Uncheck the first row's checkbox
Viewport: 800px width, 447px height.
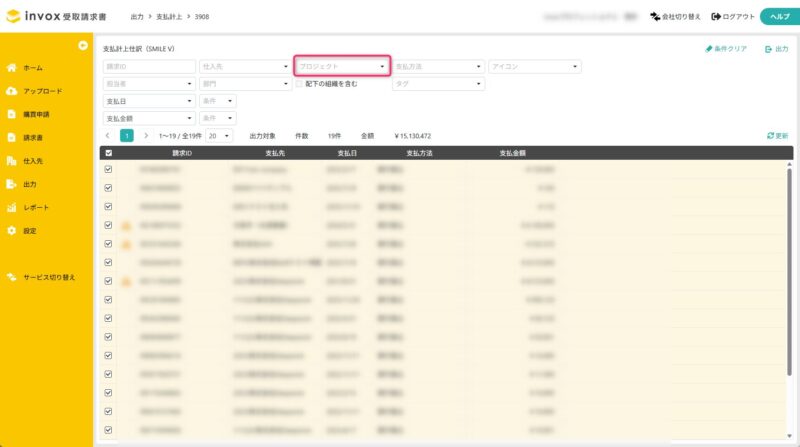tap(108, 170)
